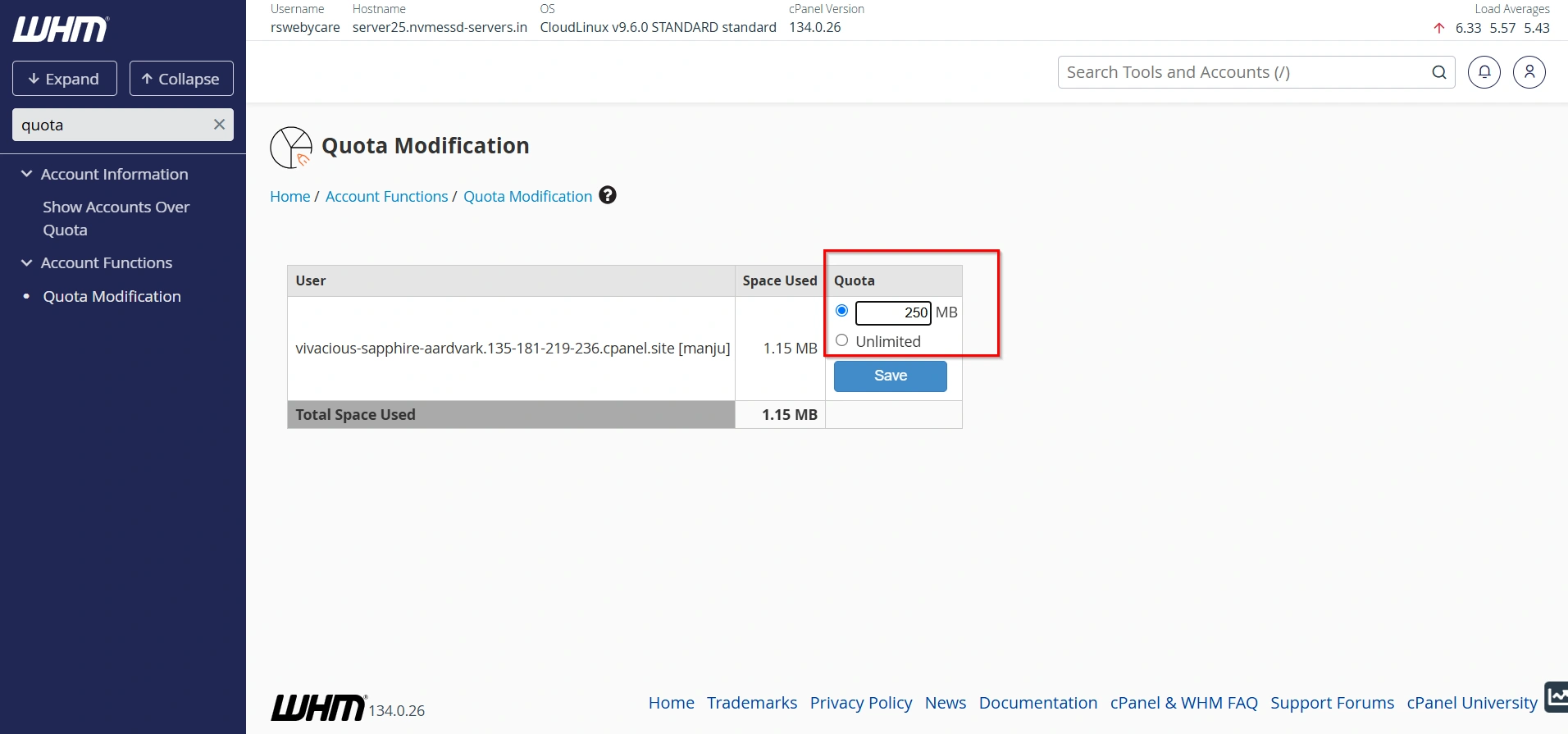This screenshot has width=1568, height=734.
Task: Click the Space Used column header
Action: pyautogui.click(x=780, y=280)
